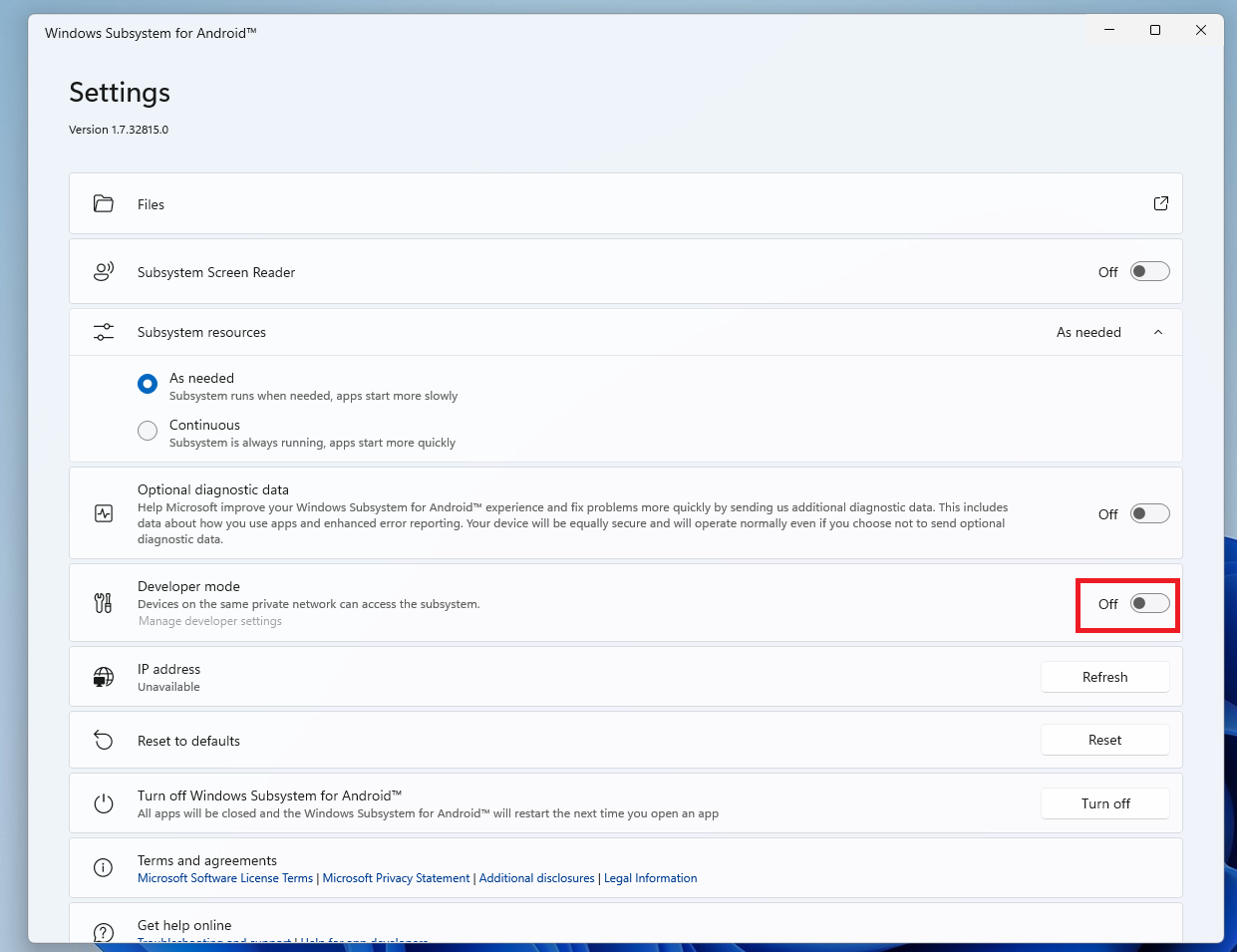Click the Turn off button
Viewport: 1237px width, 952px height.
click(x=1105, y=803)
